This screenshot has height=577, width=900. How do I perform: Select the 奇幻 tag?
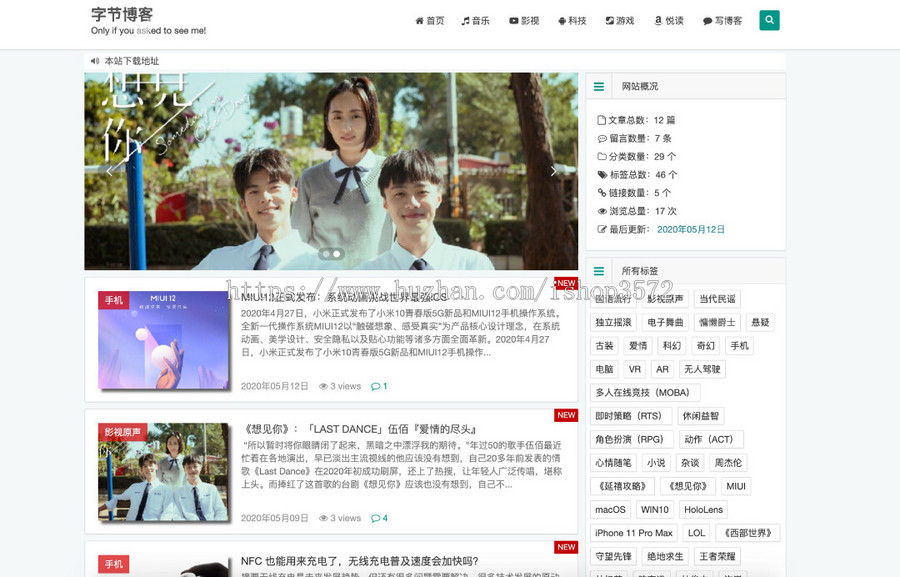(705, 346)
